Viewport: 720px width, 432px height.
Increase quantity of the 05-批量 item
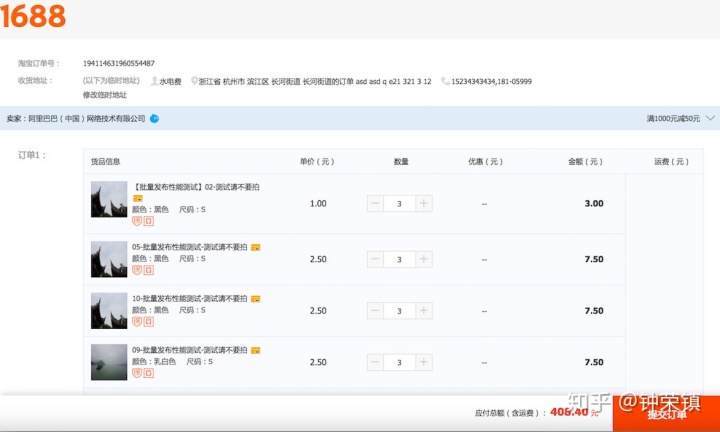(x=424, y=259)
